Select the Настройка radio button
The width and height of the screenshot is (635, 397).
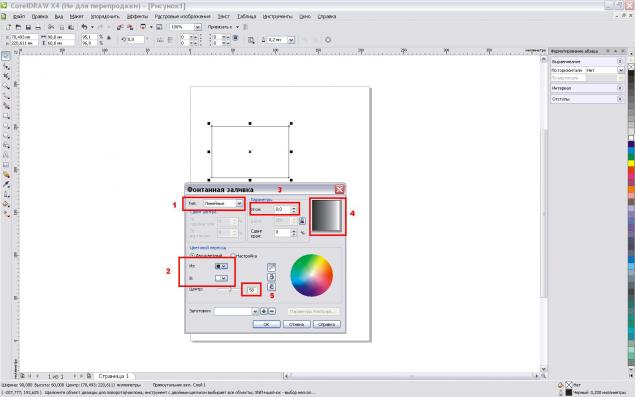(233, 256)
